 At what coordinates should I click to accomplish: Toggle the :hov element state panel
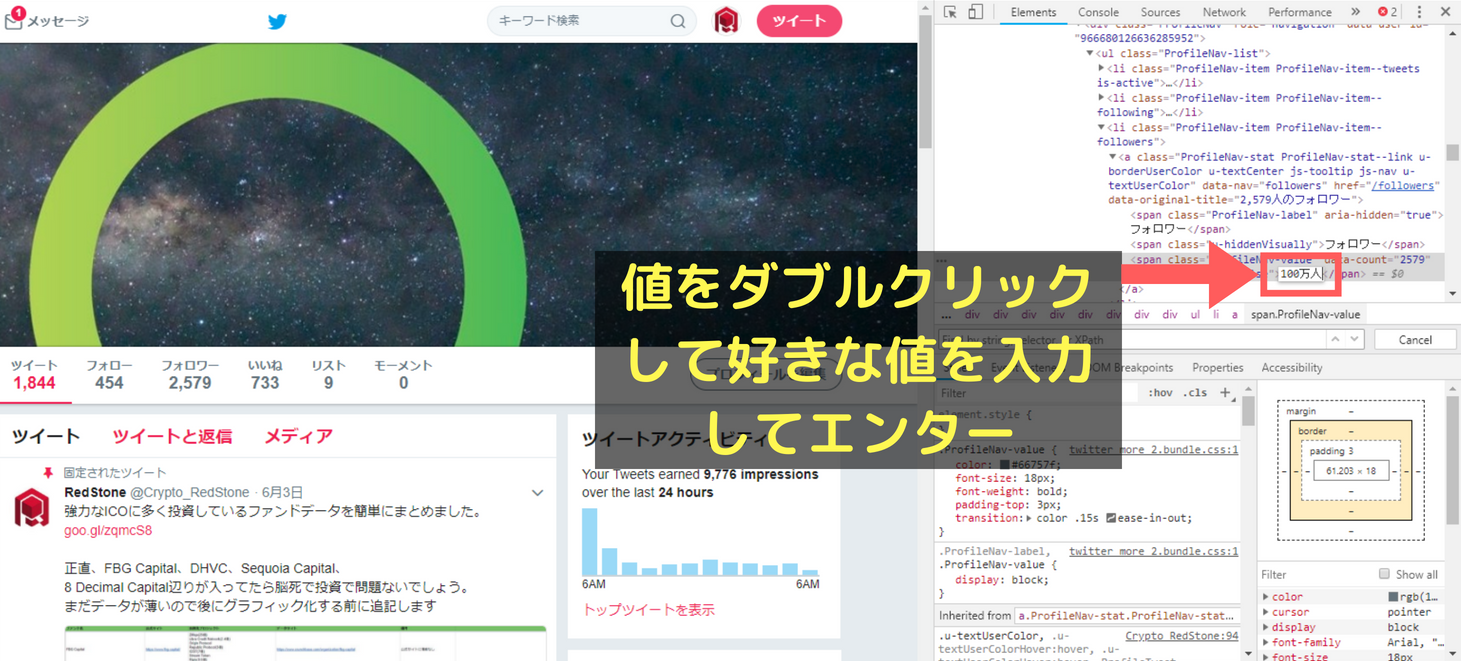coord(1160,393)
